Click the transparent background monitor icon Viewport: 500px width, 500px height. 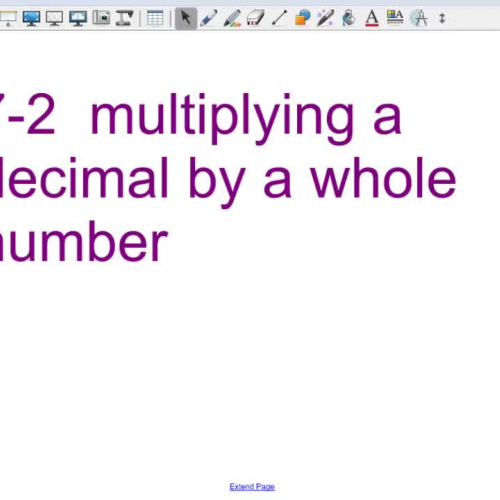click(x=54, y=18)
